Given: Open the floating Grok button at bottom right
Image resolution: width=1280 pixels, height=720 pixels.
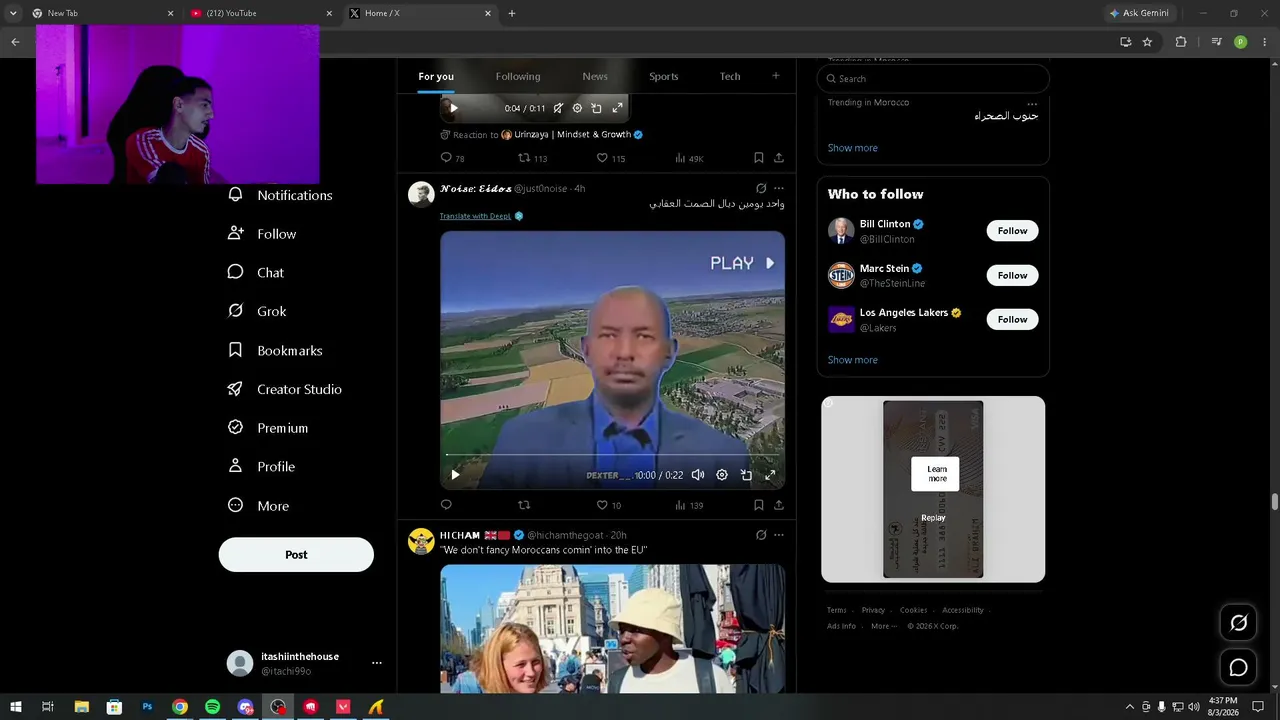Looking at the screenshot, I should click(1238, 623).
